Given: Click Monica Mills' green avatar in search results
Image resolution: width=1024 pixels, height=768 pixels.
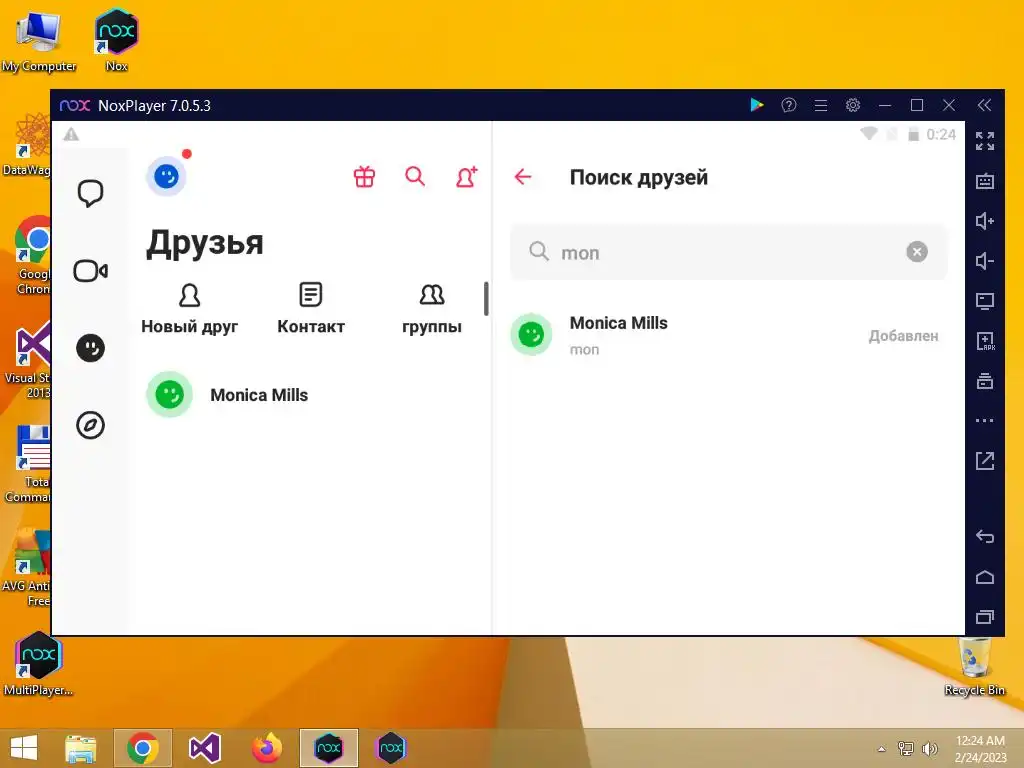Looking at the screenshot, I should tap(531, 335).
